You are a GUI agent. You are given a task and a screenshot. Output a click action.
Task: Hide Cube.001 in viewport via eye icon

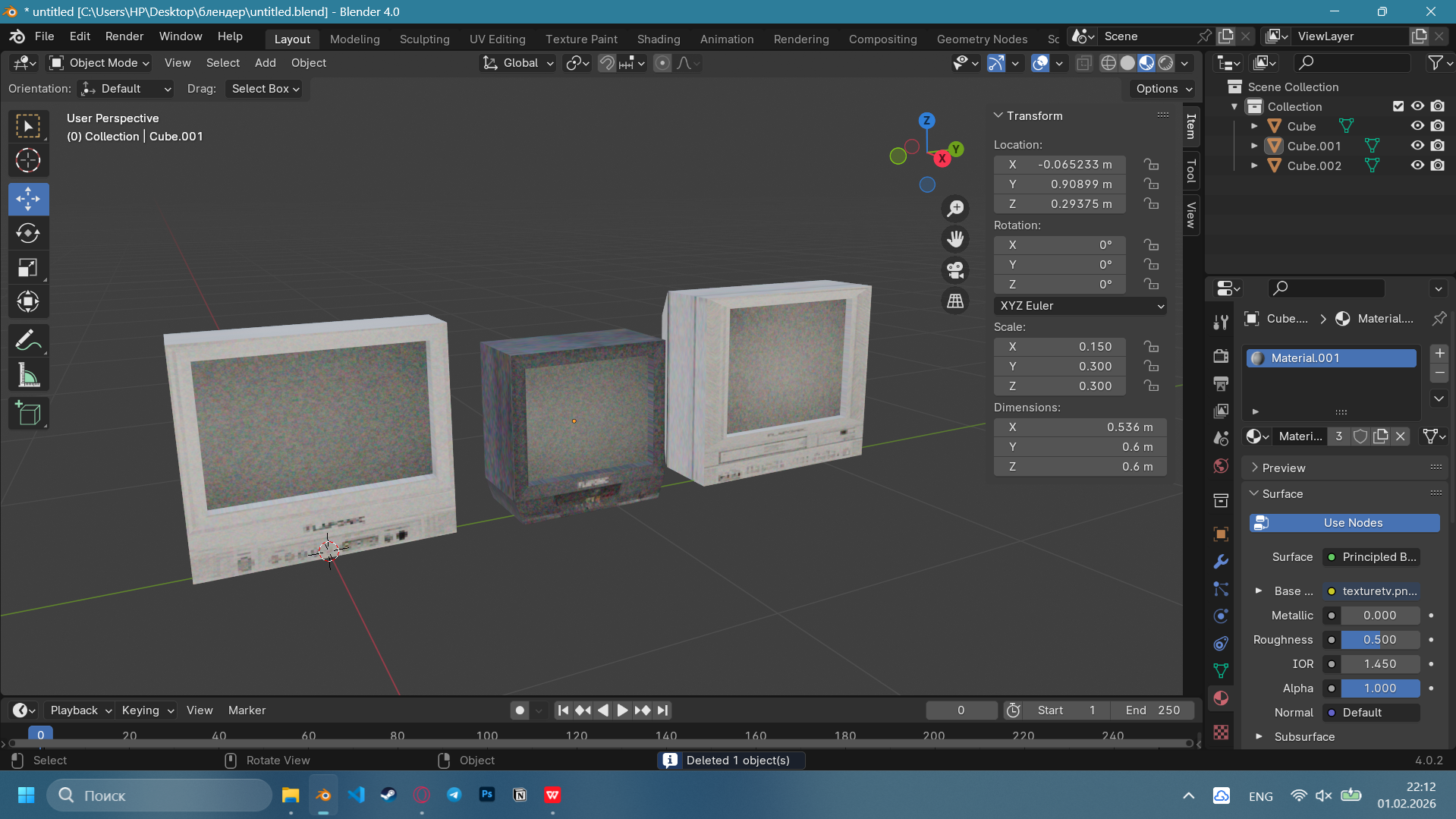click(x=1417, y=146)
